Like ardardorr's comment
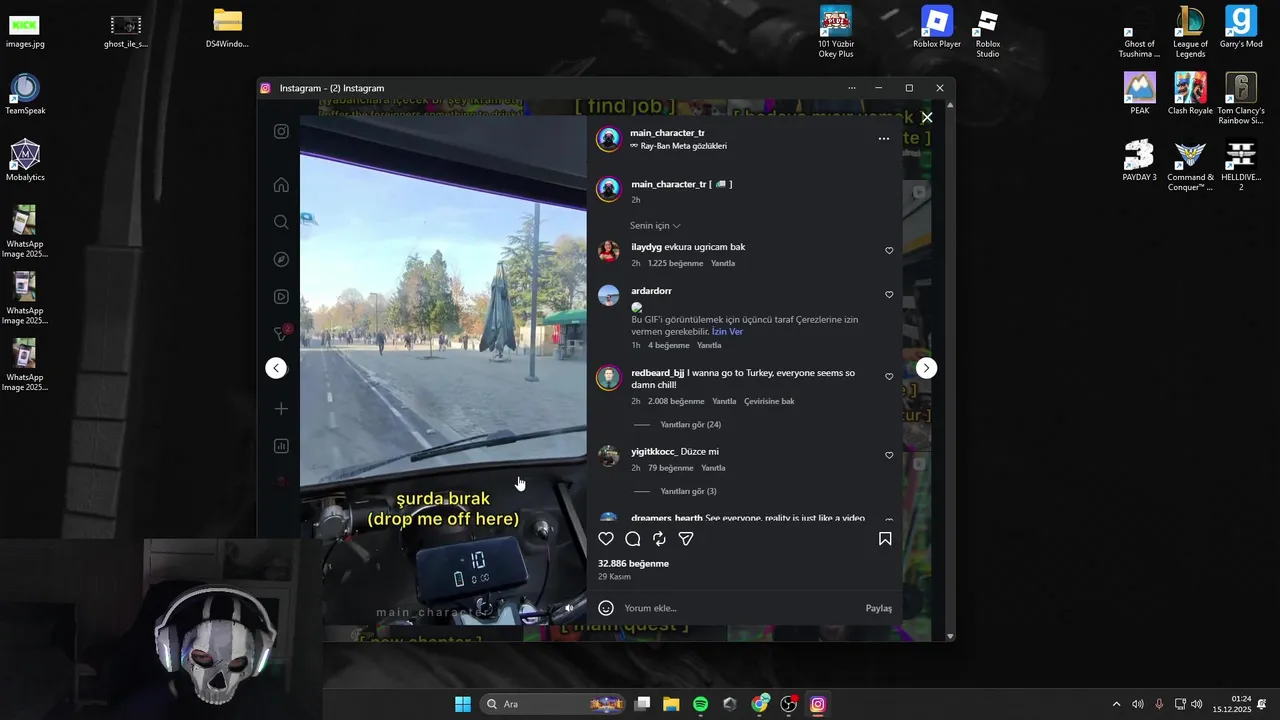The width and height of the screenshot is (1280, 720). pyautogui.click(x=889, y=295)
